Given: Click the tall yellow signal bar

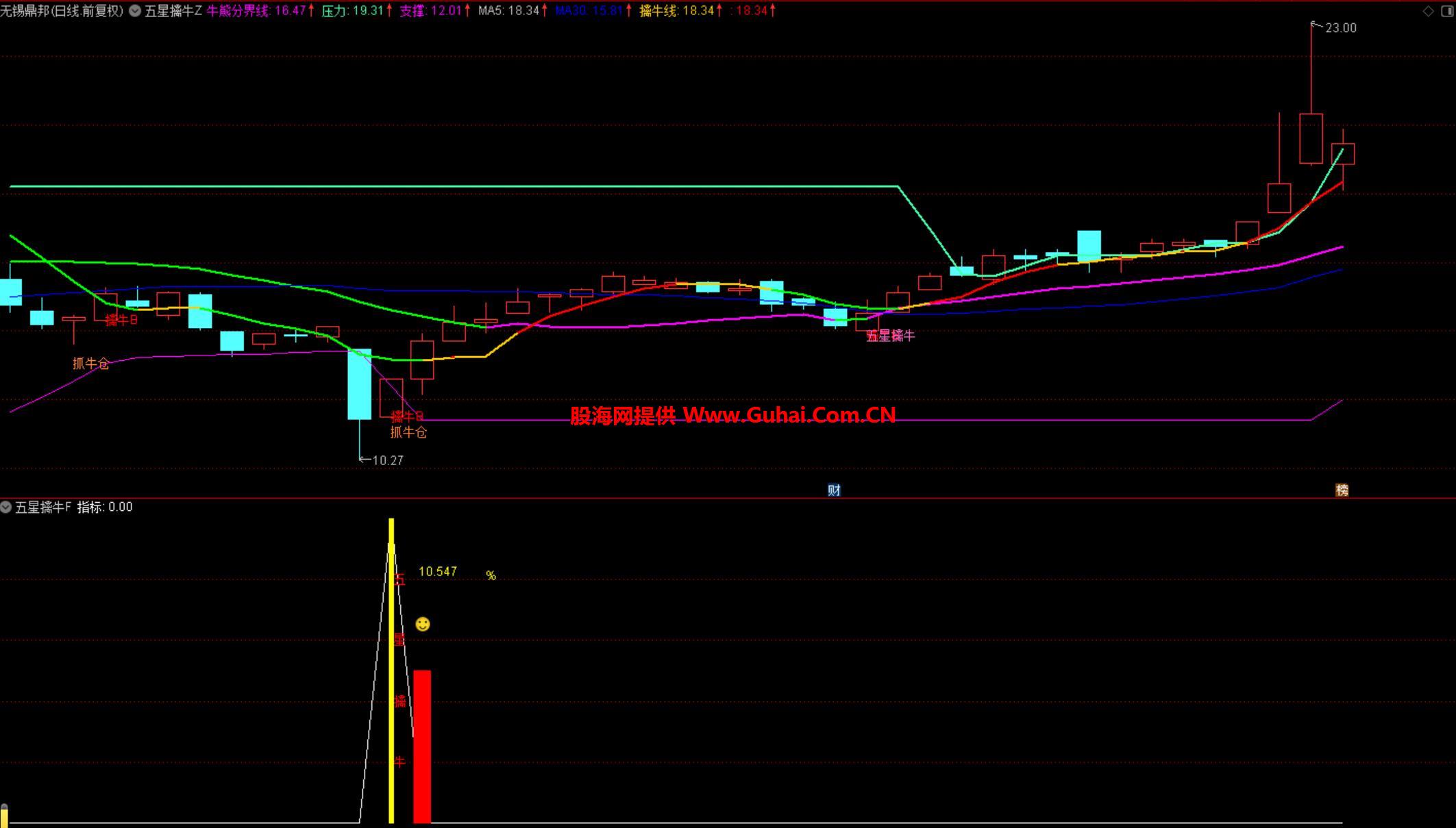Looking at the screenshot, I should coord(391,670).
